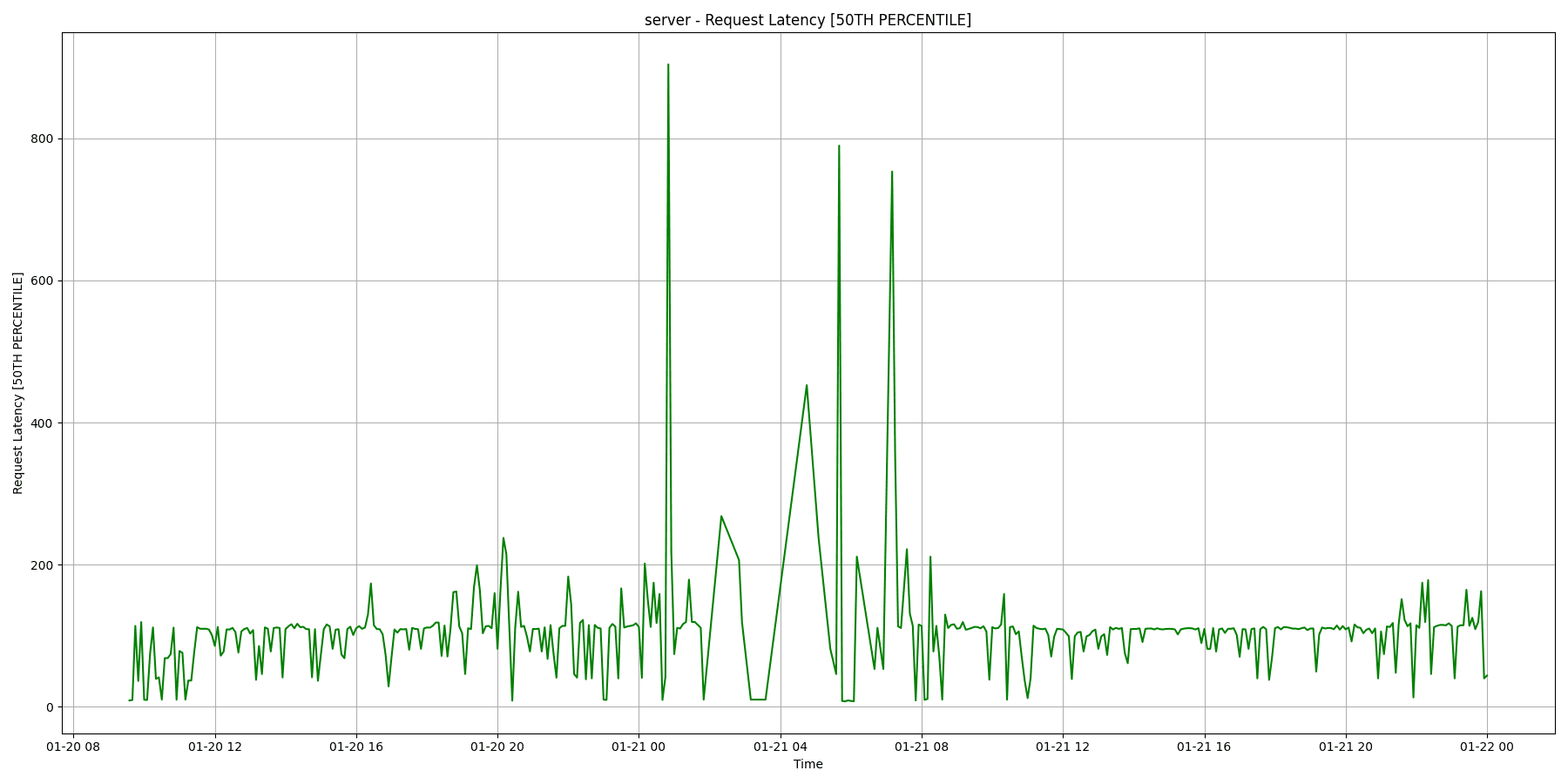Screen dimensions: 1568x784
Task: Click the y-axis tick label '0'
Action: pos(50,706)
